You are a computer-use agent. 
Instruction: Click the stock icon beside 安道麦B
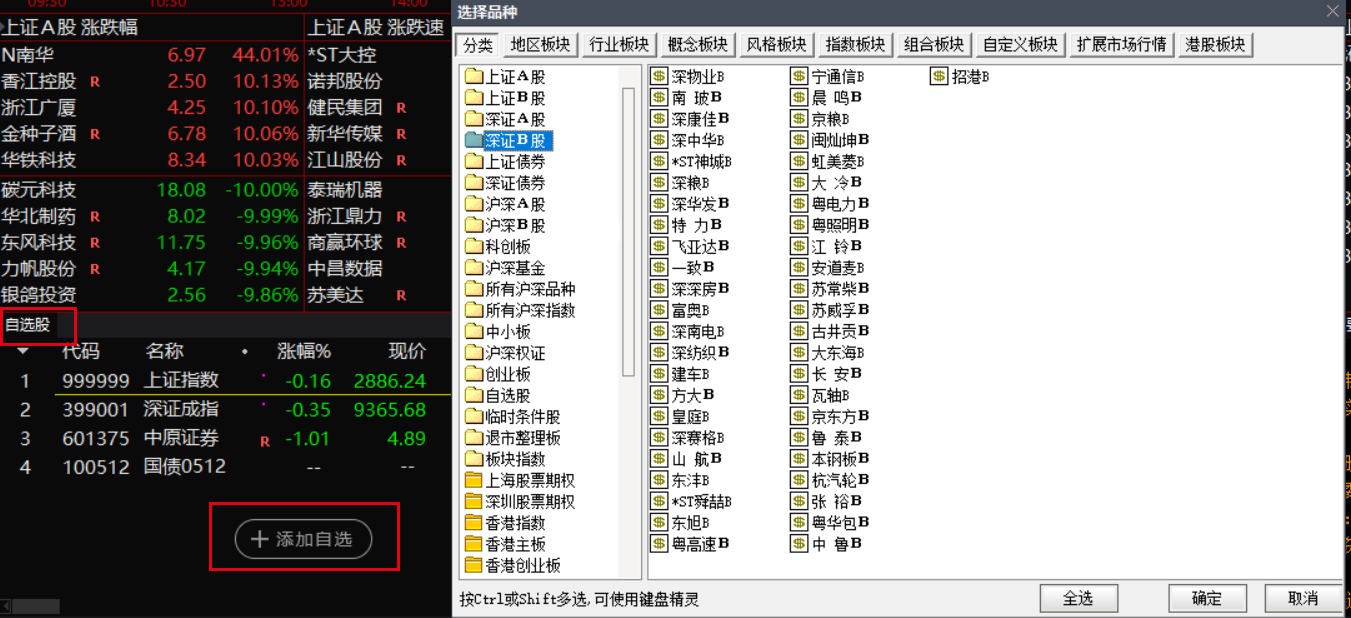click(x=799, y=268)
